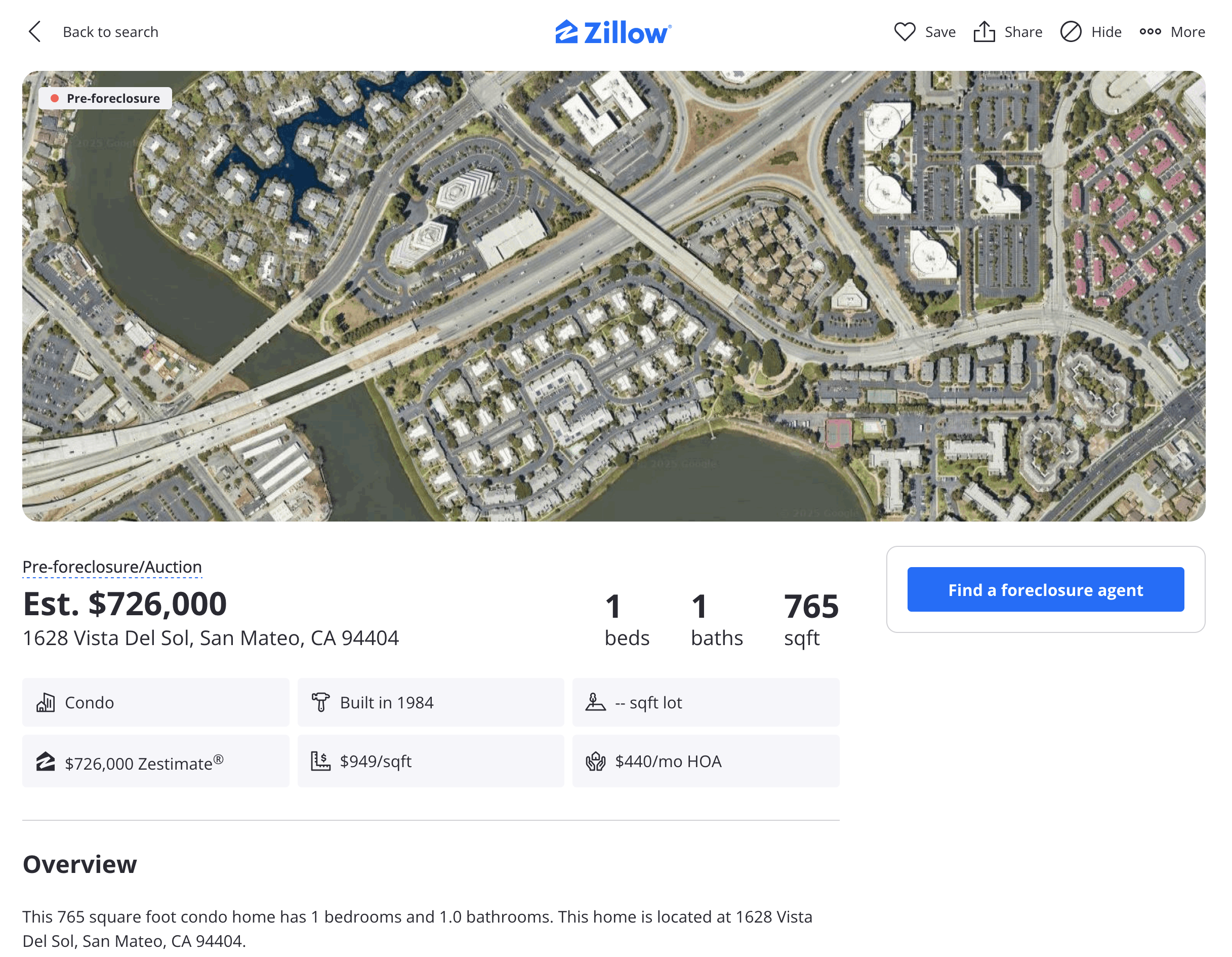Screen dimensions: 1232x957
Task: Click the Condo building icon
Action: (x=46, y=702)
